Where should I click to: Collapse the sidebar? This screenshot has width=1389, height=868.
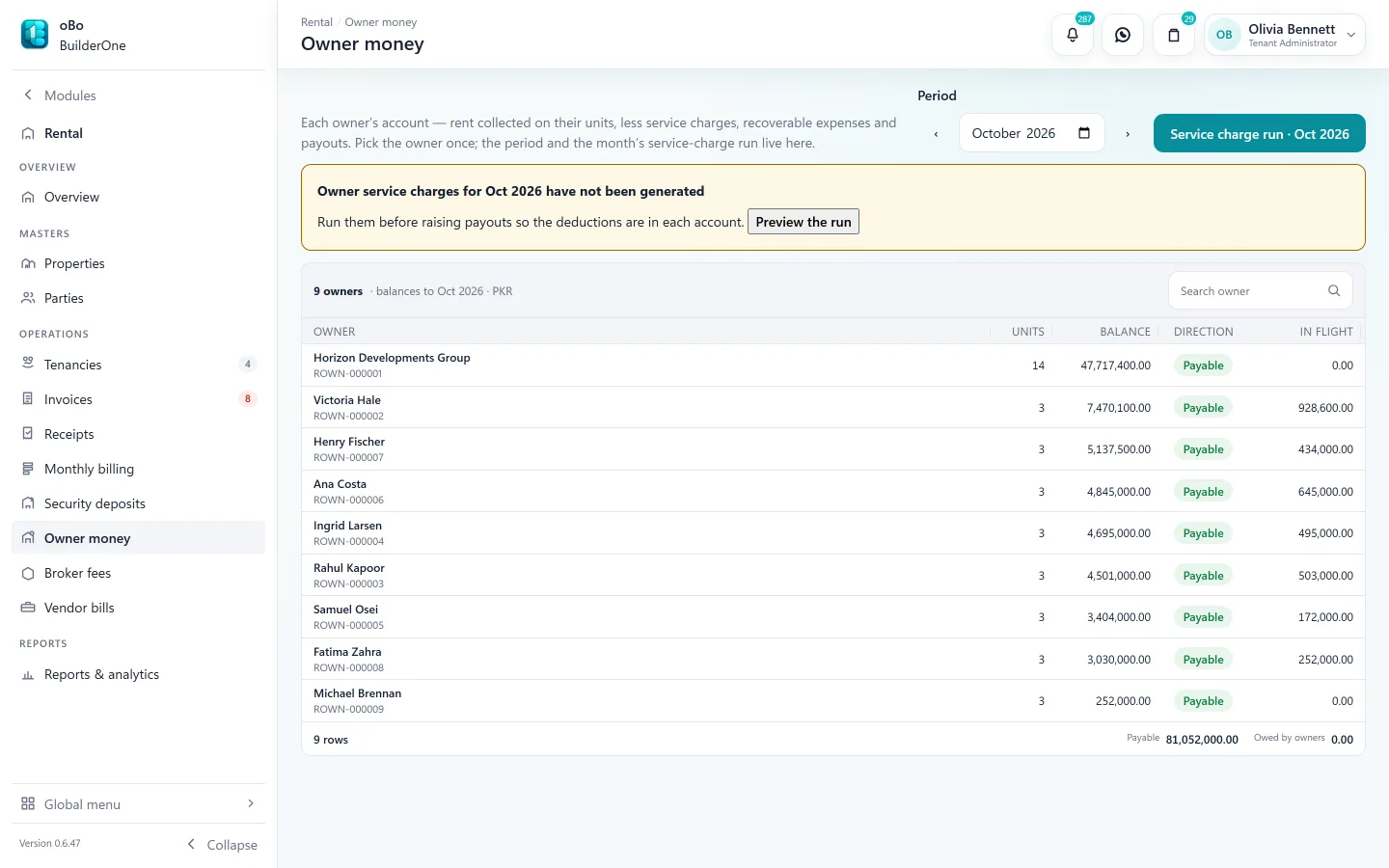coord(222,844)
